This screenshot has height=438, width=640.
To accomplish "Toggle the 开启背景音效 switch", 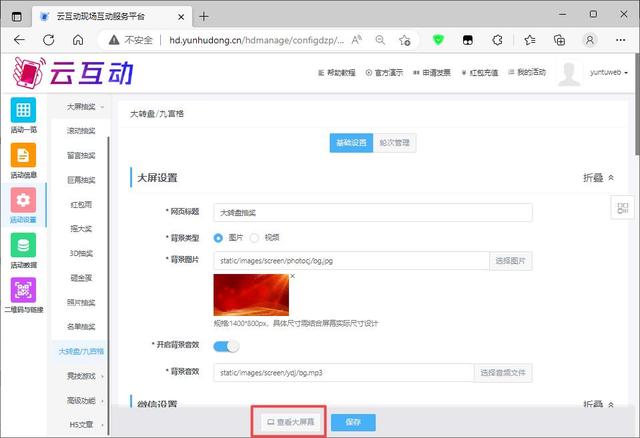I will (226, 346).
